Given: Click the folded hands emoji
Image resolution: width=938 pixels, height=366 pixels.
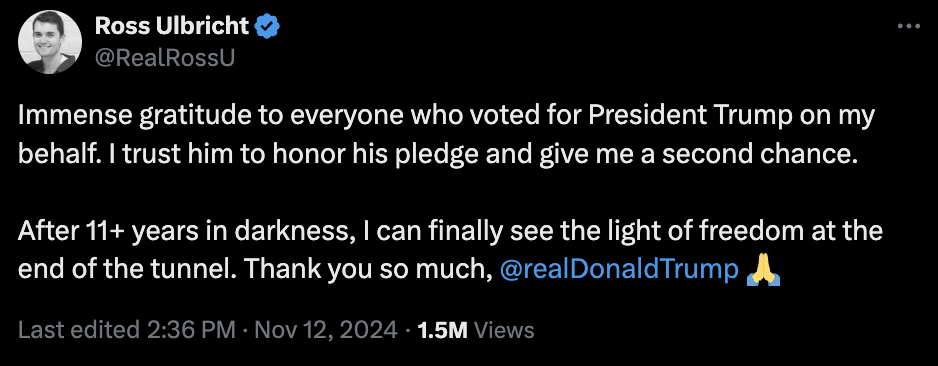Looking at the screenshot, I should pyautogui.click(x=763, y=270).
